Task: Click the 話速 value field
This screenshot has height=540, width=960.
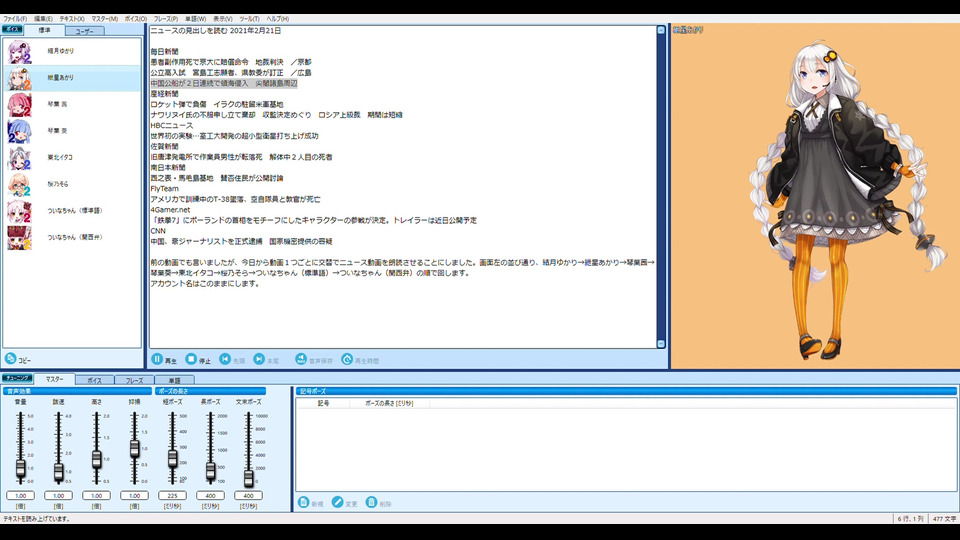Action: (x=58, y=495)
